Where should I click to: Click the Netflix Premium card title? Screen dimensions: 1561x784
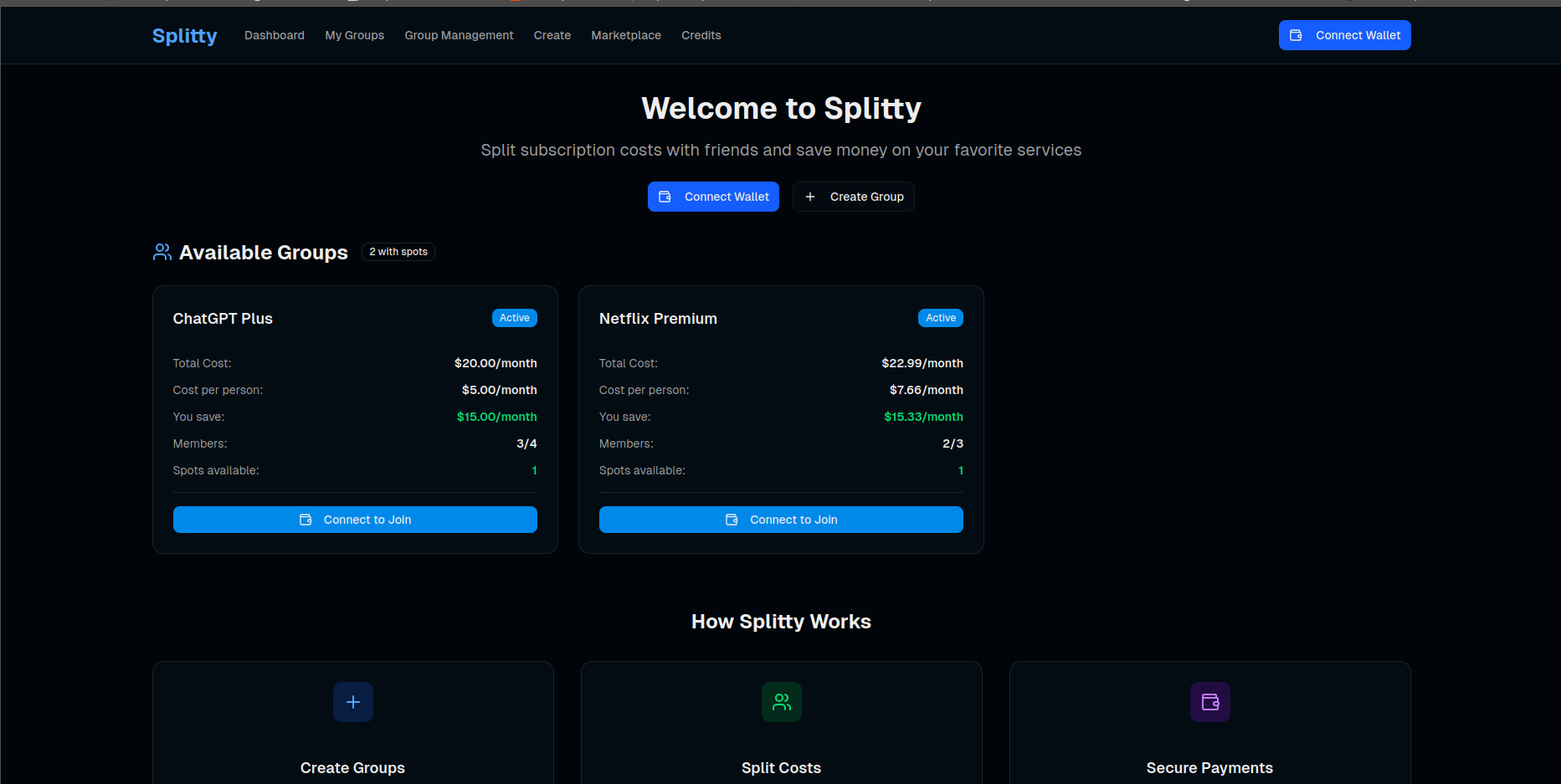pyautogui.click(x=658, y=319)
